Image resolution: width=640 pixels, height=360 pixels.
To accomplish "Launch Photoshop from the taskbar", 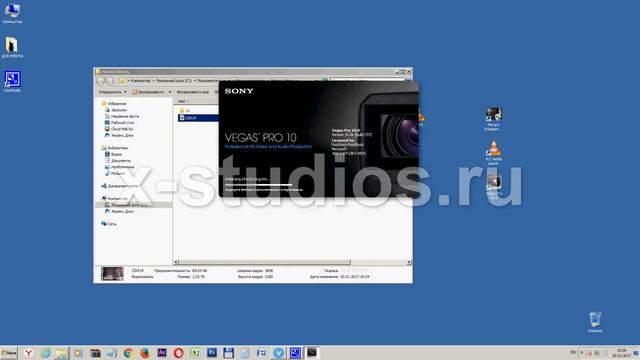I will tap(211, 353).
